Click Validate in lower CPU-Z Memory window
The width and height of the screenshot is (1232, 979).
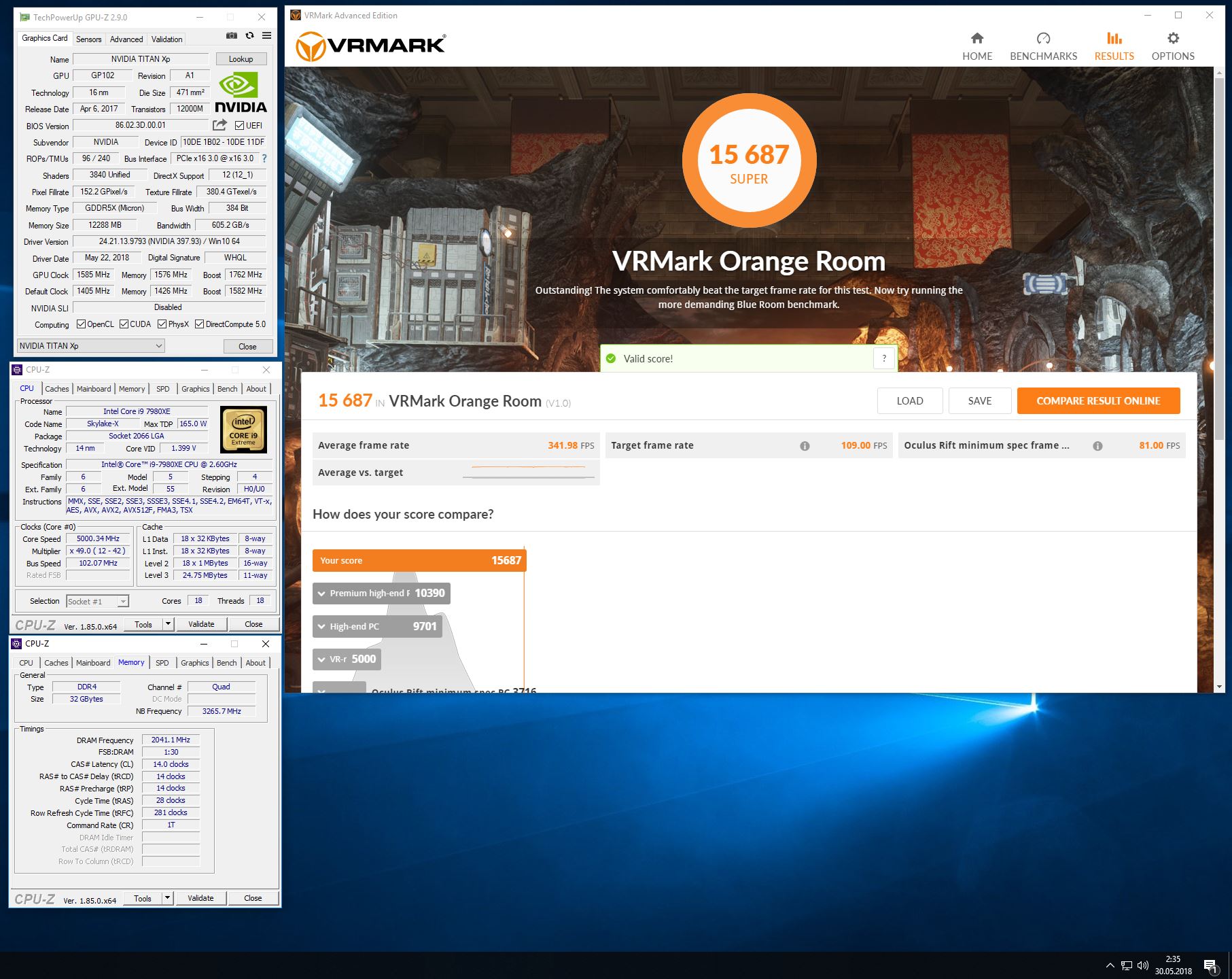200,898
